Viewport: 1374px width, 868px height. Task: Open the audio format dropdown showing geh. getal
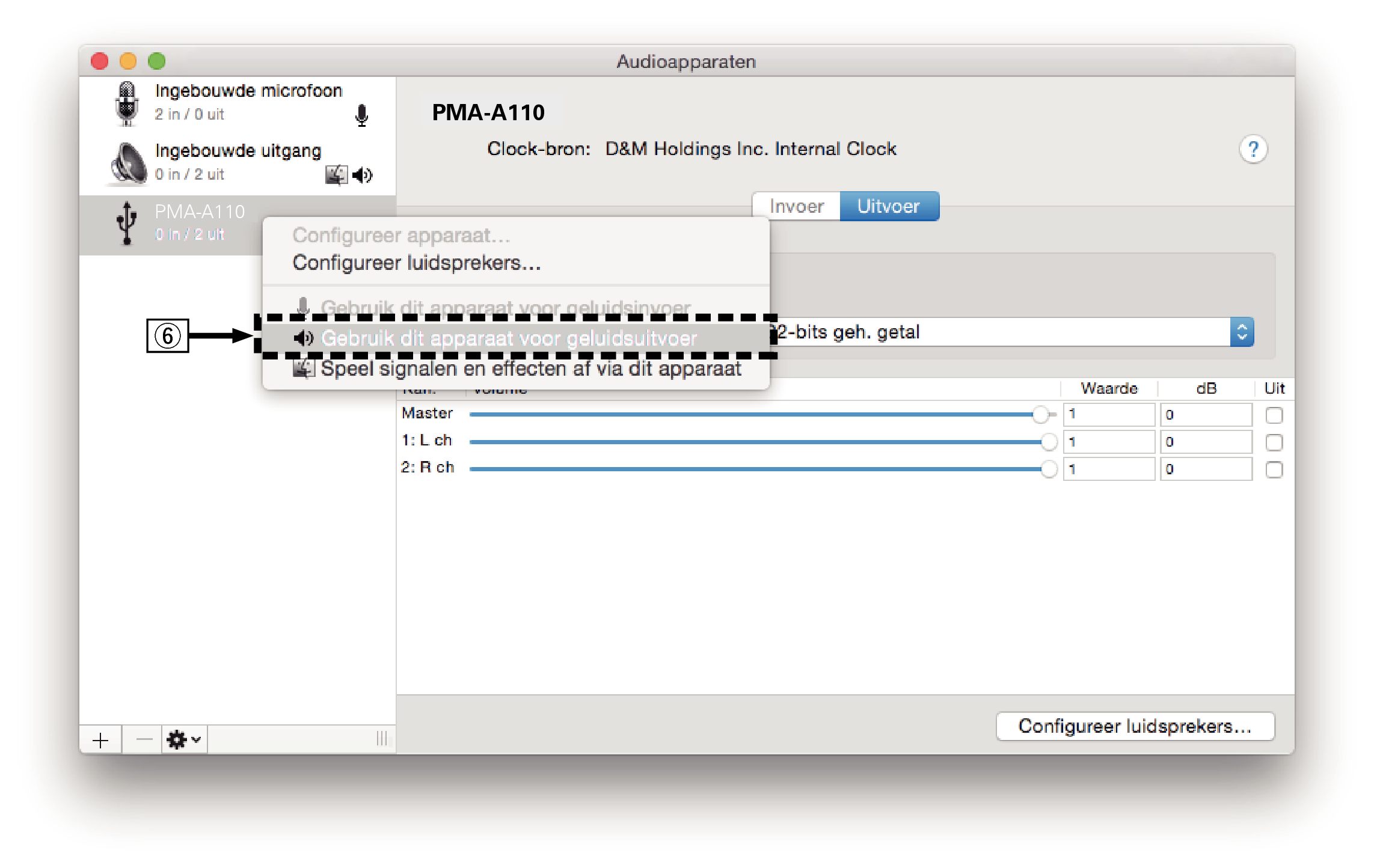click(1242, 331)
